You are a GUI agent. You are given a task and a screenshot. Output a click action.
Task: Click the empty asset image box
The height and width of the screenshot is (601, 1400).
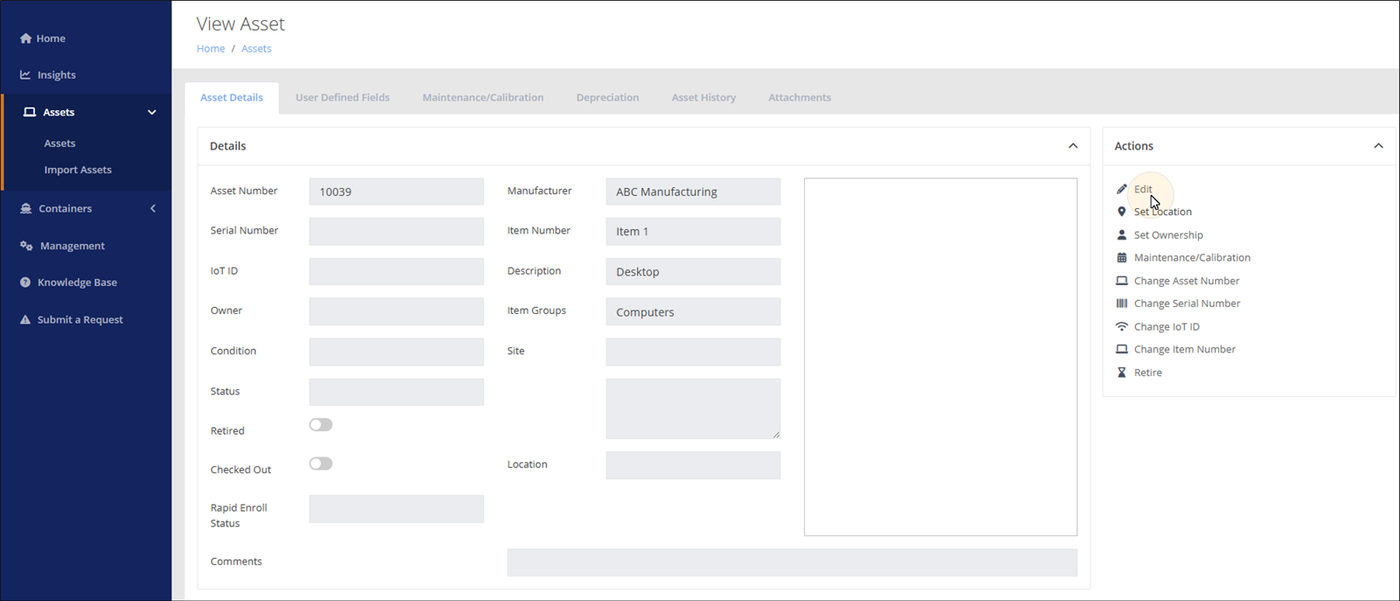pyautogui.click(x=941, y=357)
